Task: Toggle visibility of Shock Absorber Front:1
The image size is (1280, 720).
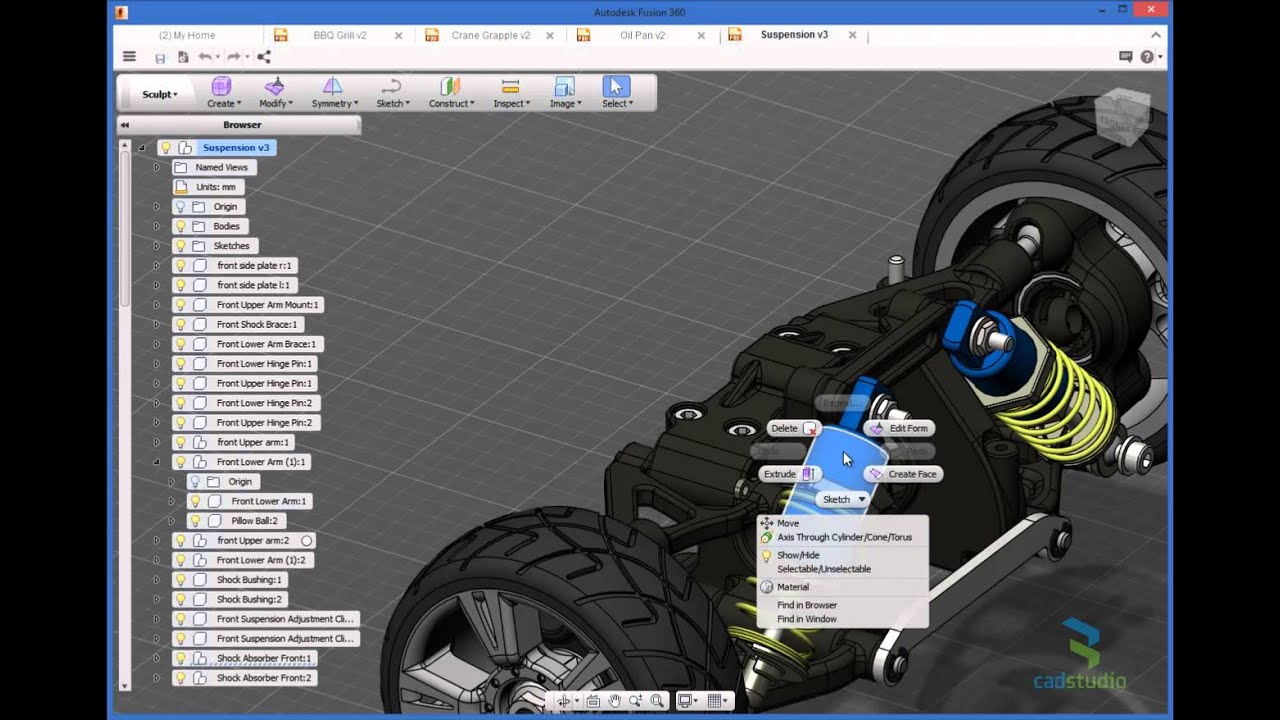Action: [x=180, y=658]
